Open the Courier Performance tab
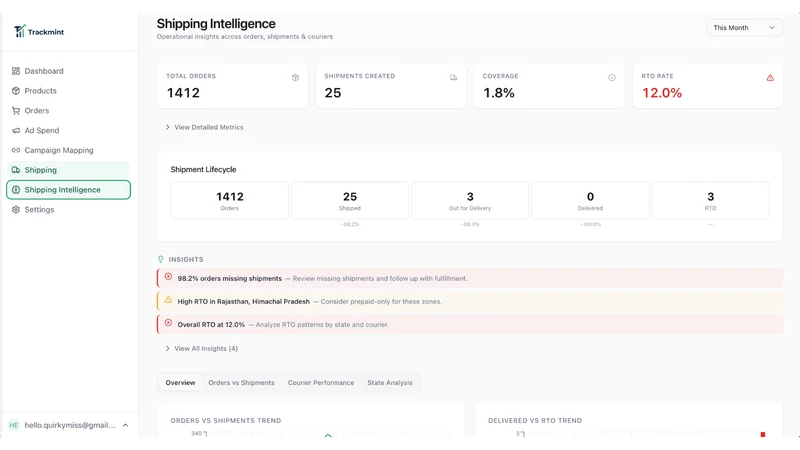Viewport: 800px width, 450px height. pyautogui.click(x=321, y=383)
